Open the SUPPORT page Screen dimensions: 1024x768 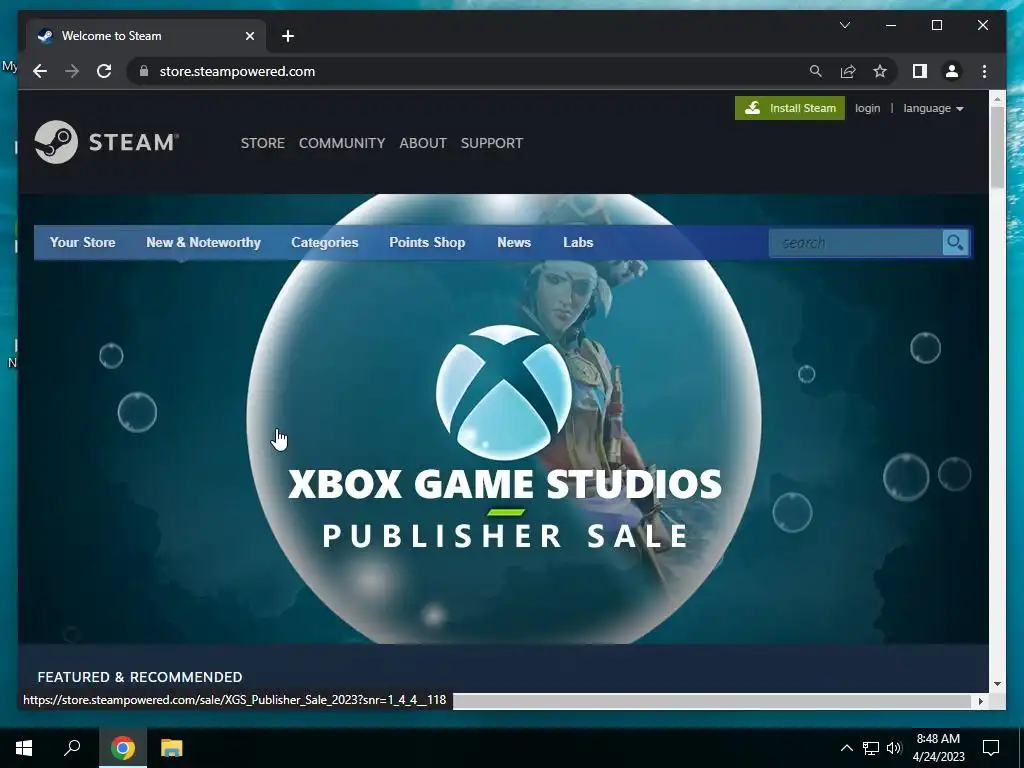click(492, 143)
